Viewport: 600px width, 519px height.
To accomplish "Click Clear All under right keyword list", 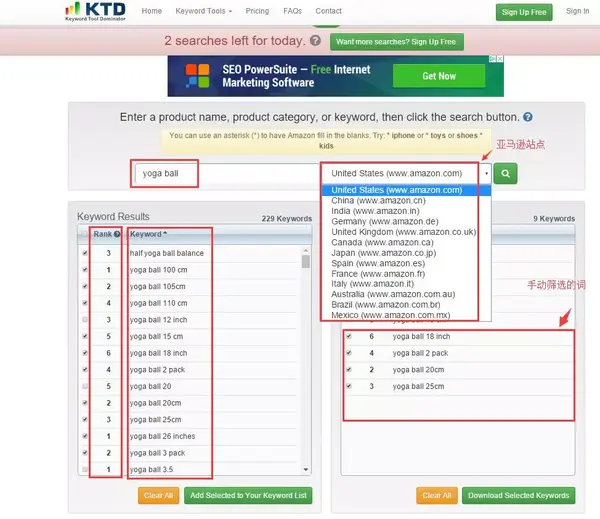I will click(x=437, y=495).
